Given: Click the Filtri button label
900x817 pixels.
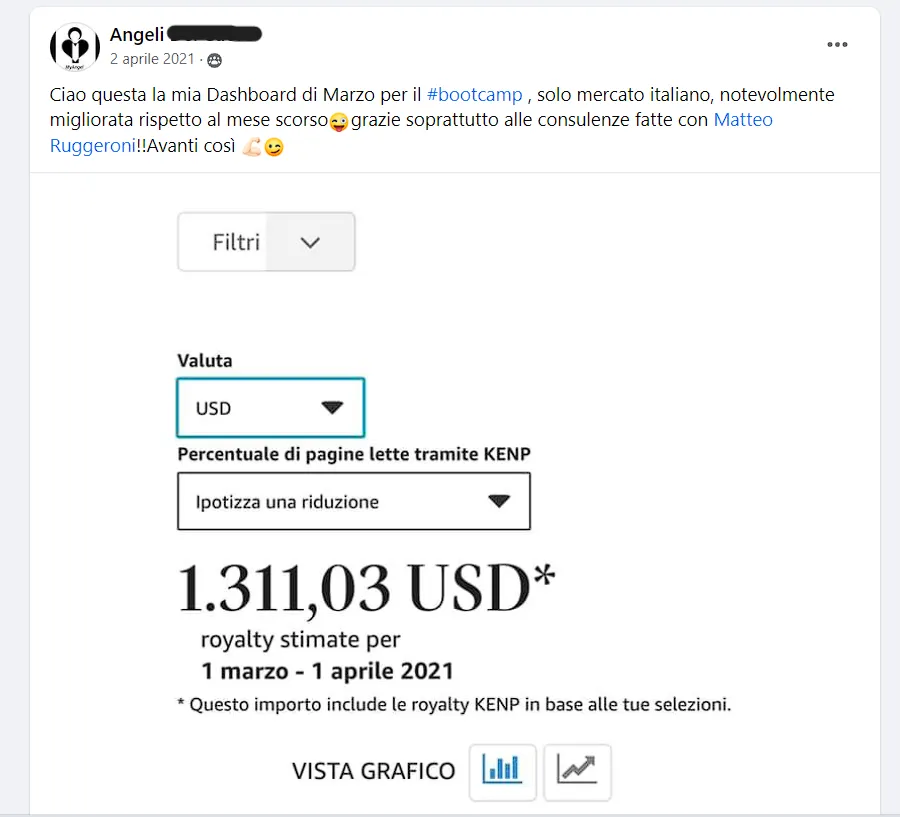Looking at the screenshot, I should pos(236,242).
